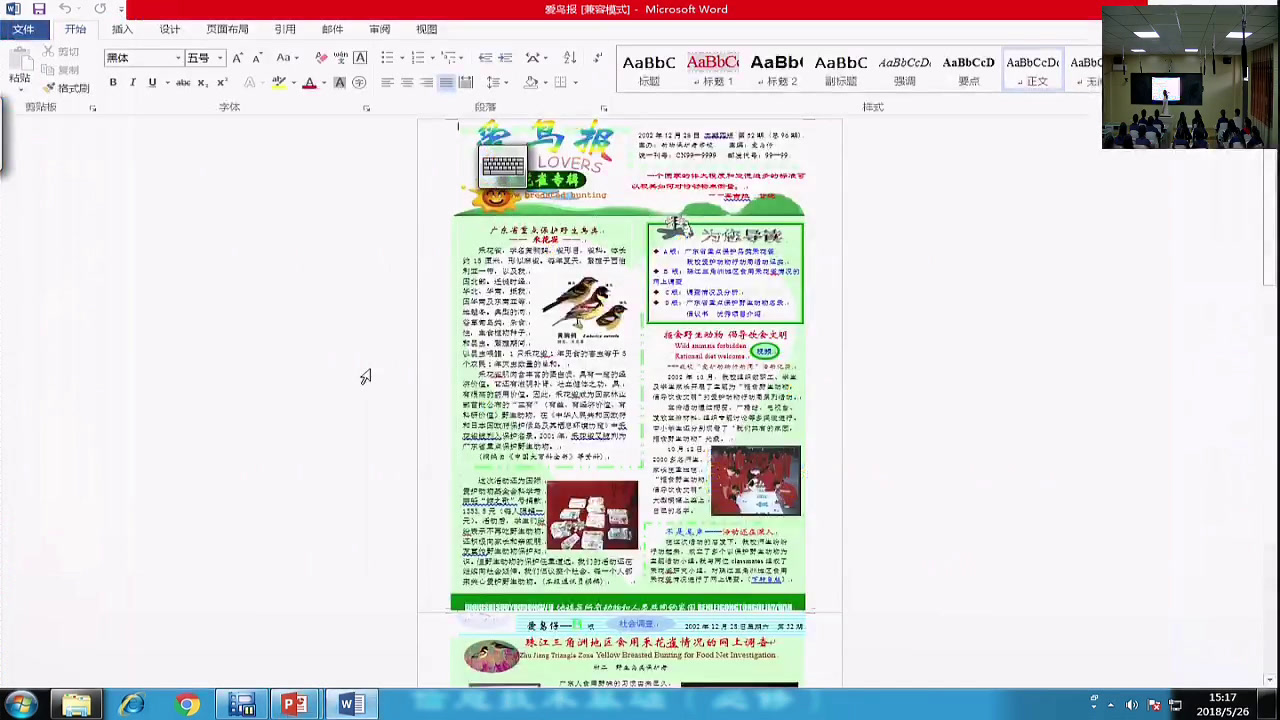Open PowerPoint from the Windows taskbar
Viewport: 1280px width, 720px height.
tap(294, 704)
